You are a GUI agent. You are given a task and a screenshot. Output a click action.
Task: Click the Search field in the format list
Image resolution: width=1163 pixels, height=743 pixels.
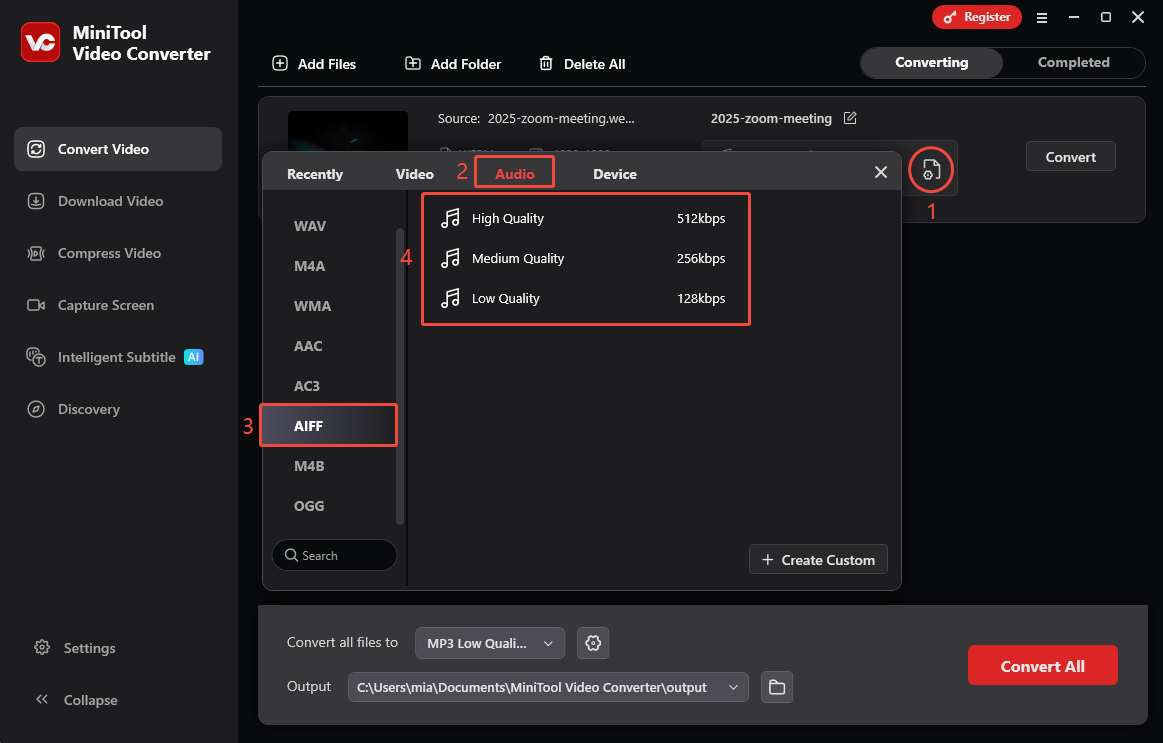334,555
